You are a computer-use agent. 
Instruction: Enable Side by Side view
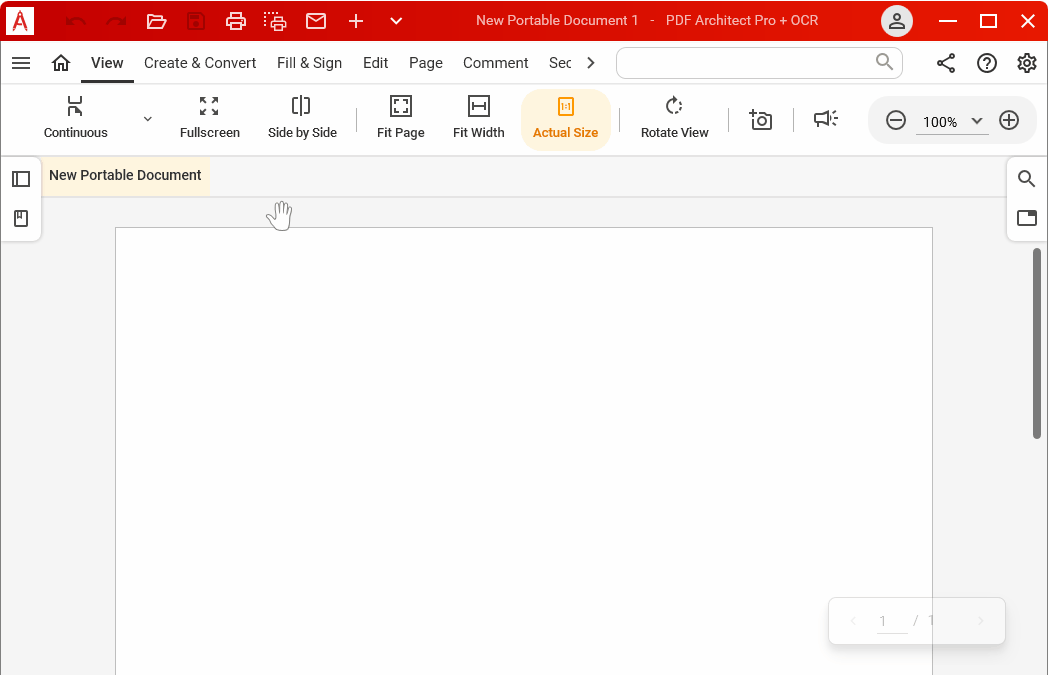(x=302, y=118)
